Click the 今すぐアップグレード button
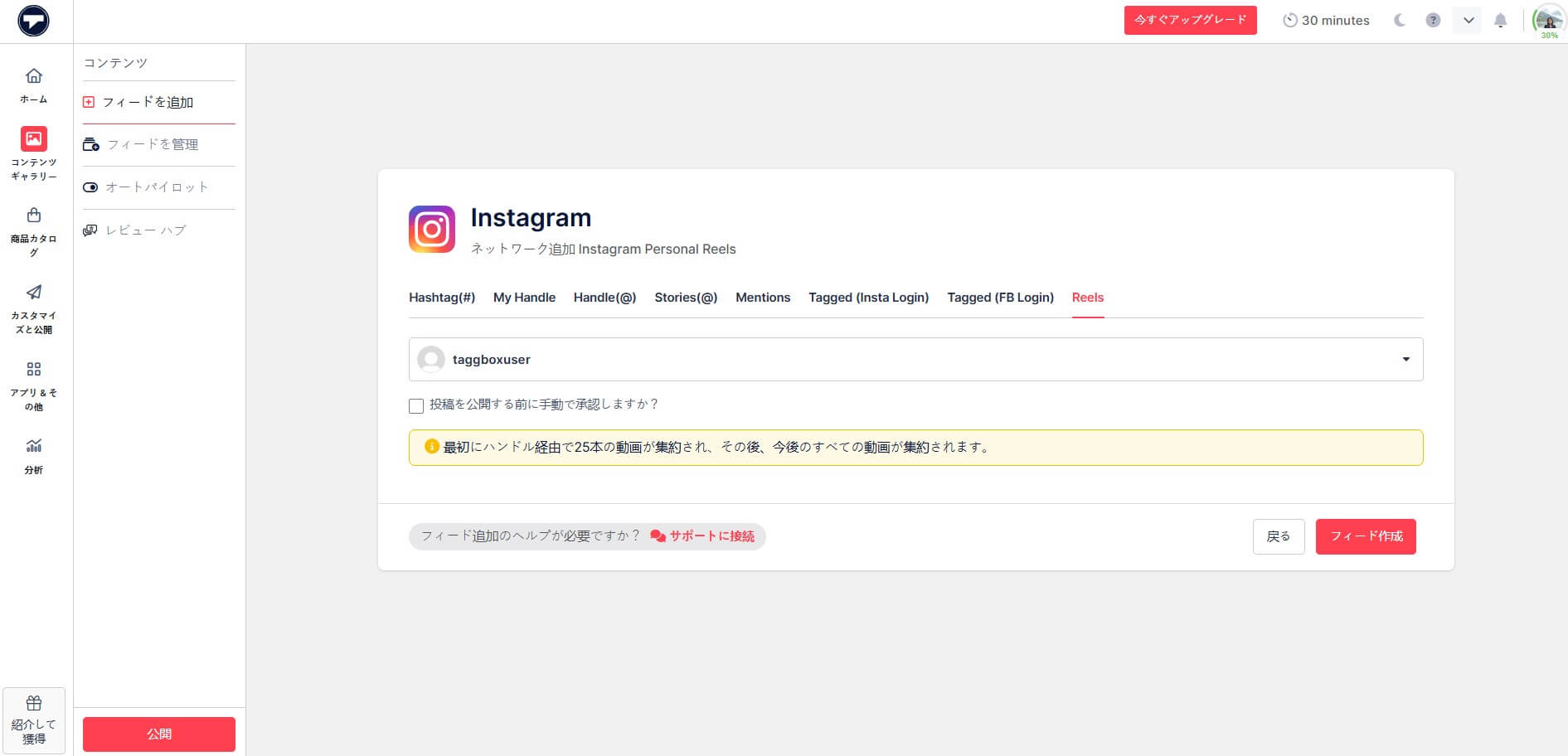The height and width of the screenshot is (756, 1568). pyautogui.click(x=1191, y=21)
